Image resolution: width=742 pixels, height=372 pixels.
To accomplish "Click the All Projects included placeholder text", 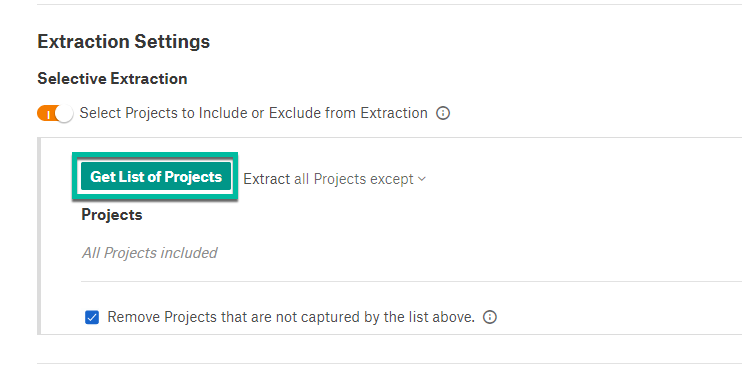I will coord(150,253).
